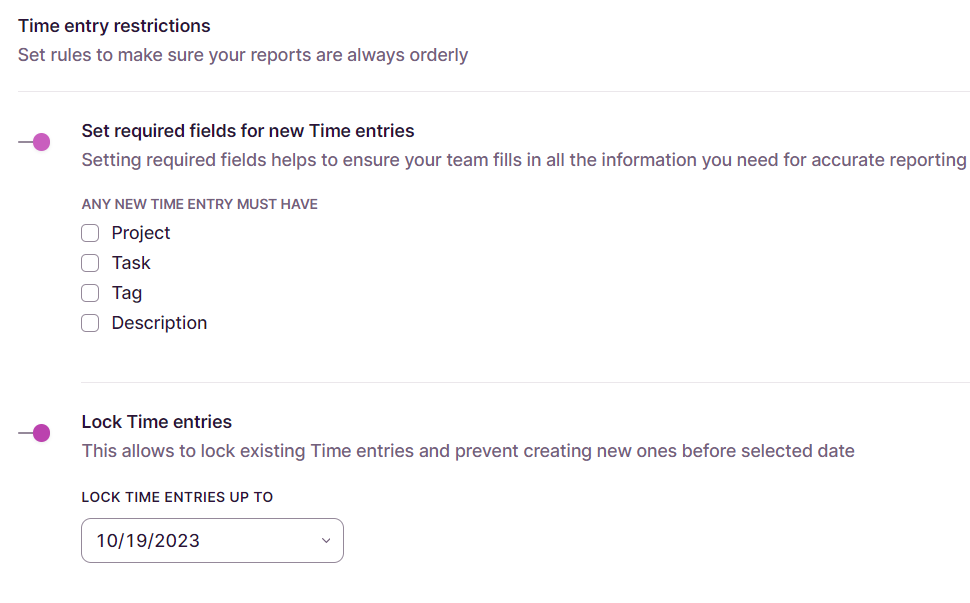The image size is (970, 603).
Task: Mark Description as a required field
Action: tap(90, 323)
